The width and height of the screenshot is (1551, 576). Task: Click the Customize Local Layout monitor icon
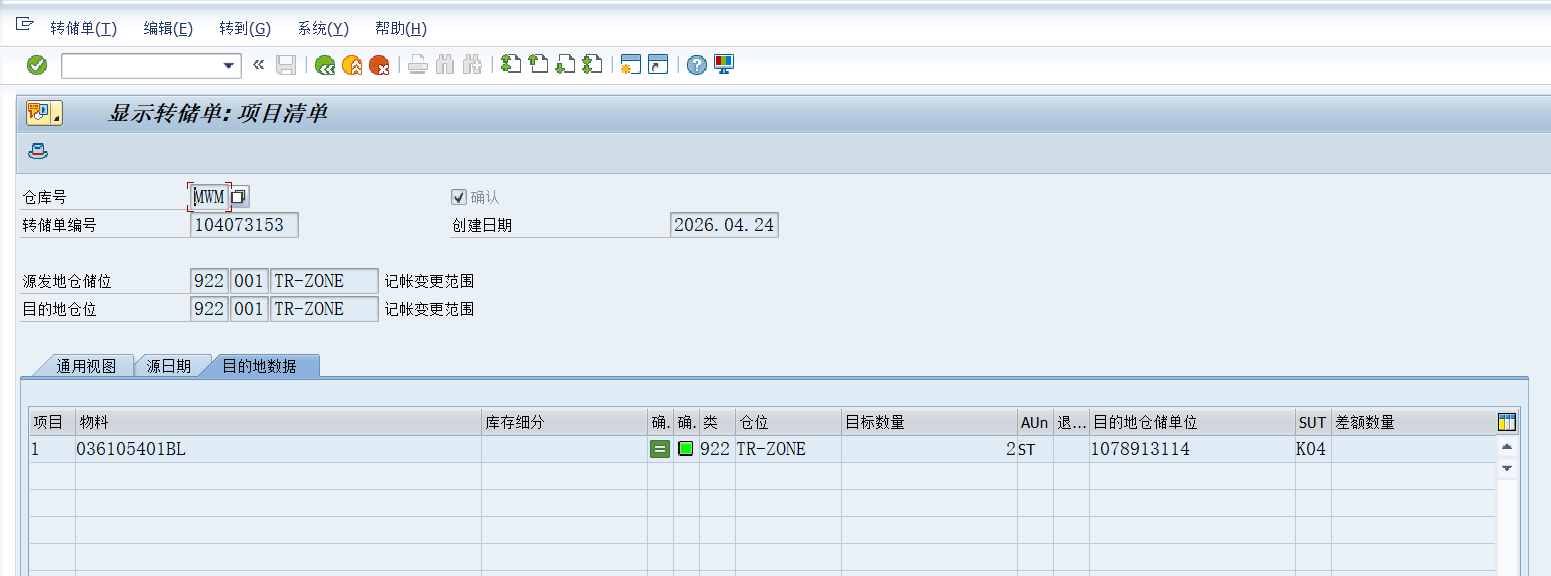pos(721,64)
